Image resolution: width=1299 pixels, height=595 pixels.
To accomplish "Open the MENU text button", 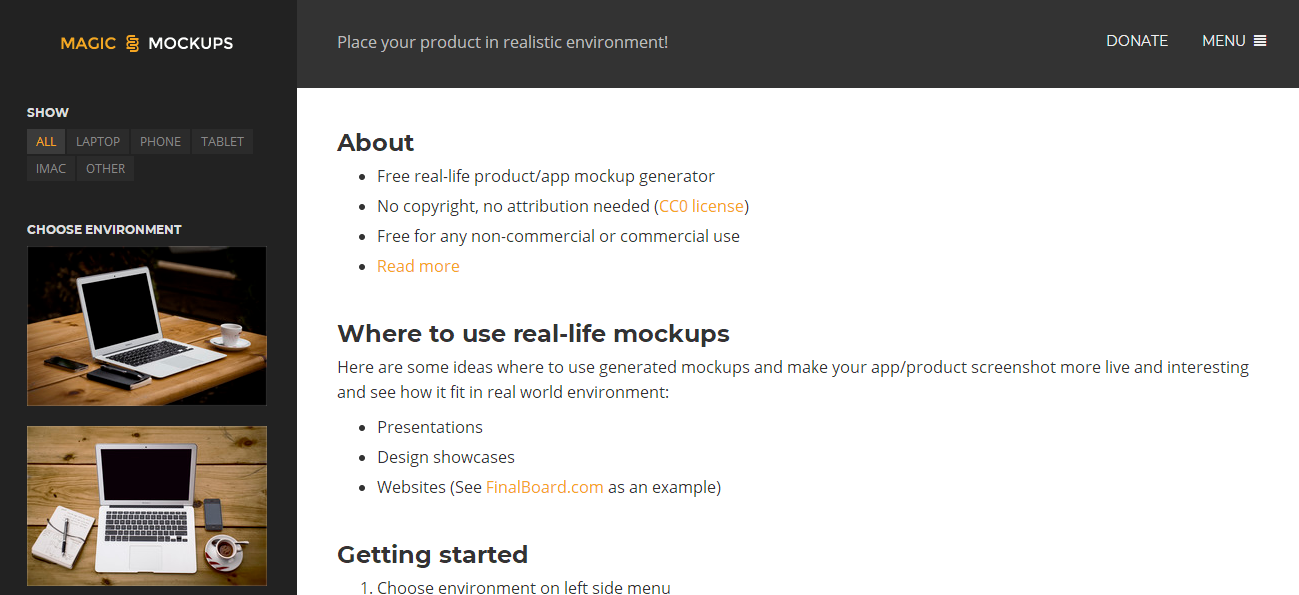I will [x=1223, y=41].
